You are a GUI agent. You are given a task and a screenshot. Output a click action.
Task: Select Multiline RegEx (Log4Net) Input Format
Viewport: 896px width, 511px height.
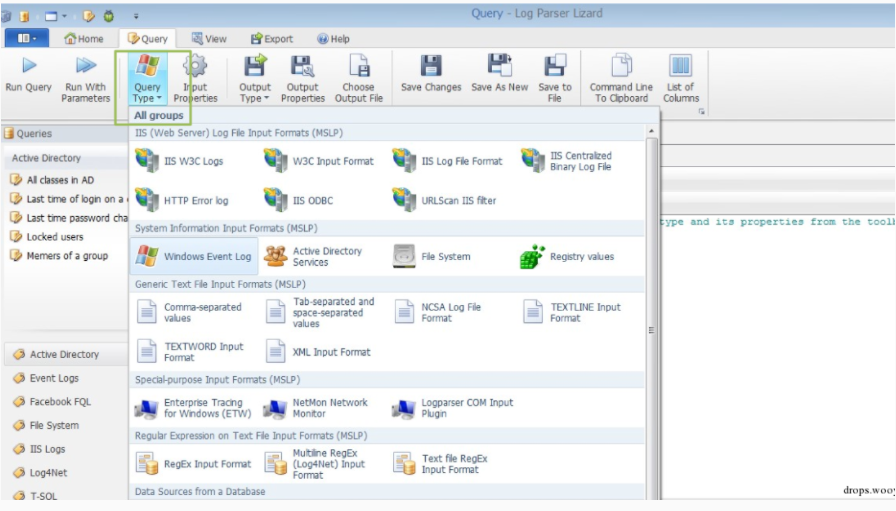(322, 464)
